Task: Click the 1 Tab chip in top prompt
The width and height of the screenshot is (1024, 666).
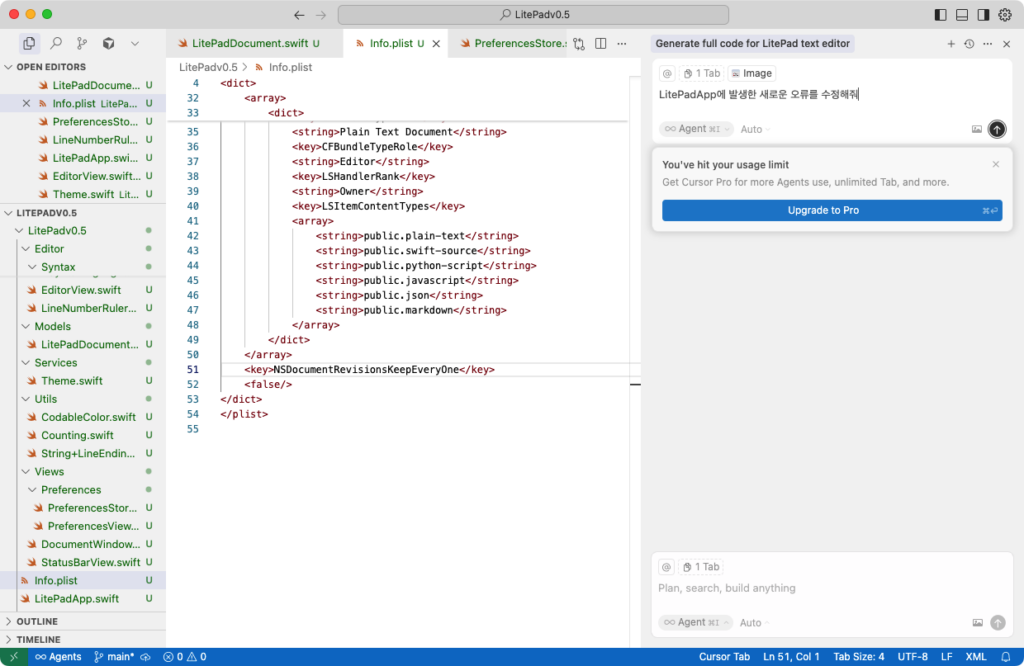Action: coord(702,73)
